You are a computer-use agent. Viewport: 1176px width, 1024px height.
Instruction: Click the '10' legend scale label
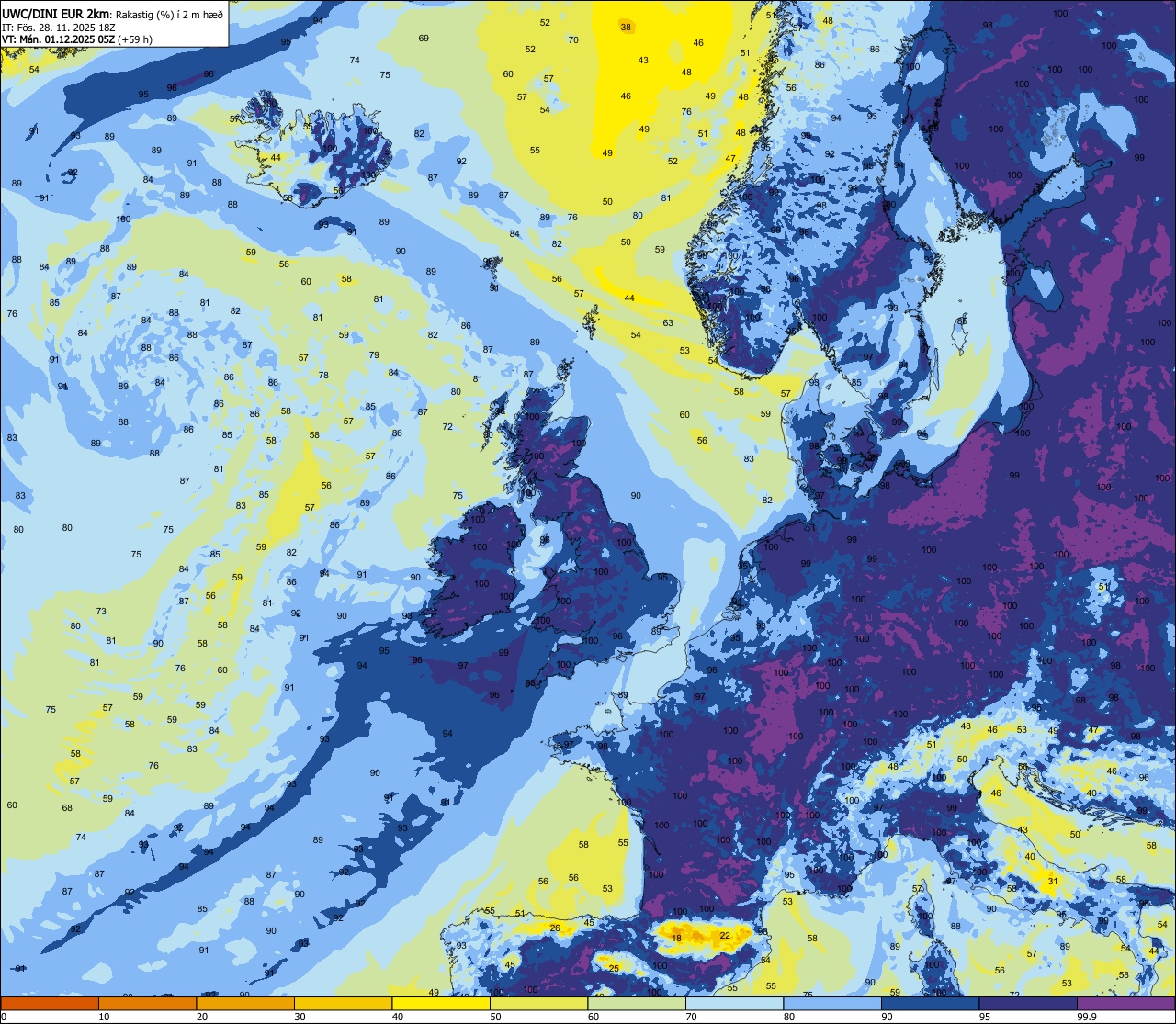[x=105, y=1017]
